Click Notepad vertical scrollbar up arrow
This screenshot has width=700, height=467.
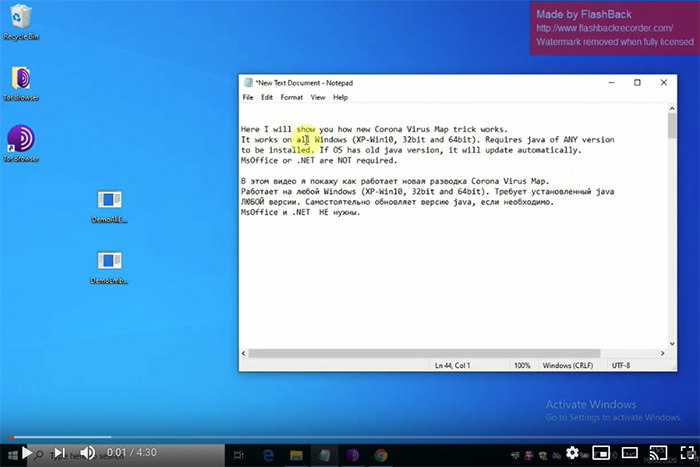pos(672,108)
